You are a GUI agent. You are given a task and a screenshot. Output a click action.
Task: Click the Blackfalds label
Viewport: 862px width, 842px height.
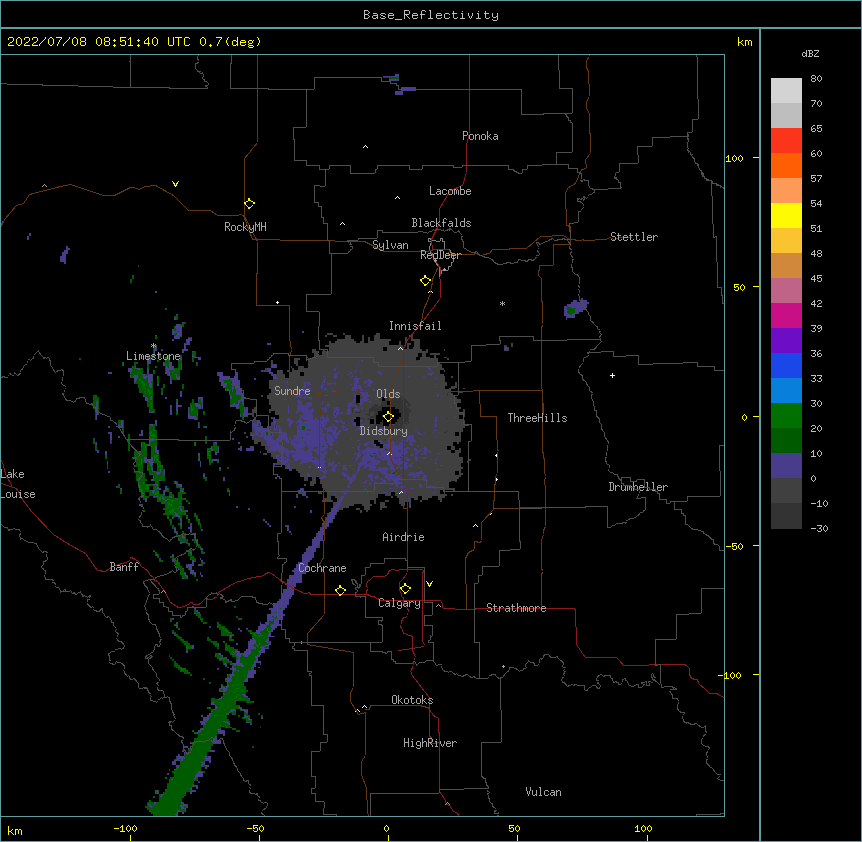tap(441, 223)
